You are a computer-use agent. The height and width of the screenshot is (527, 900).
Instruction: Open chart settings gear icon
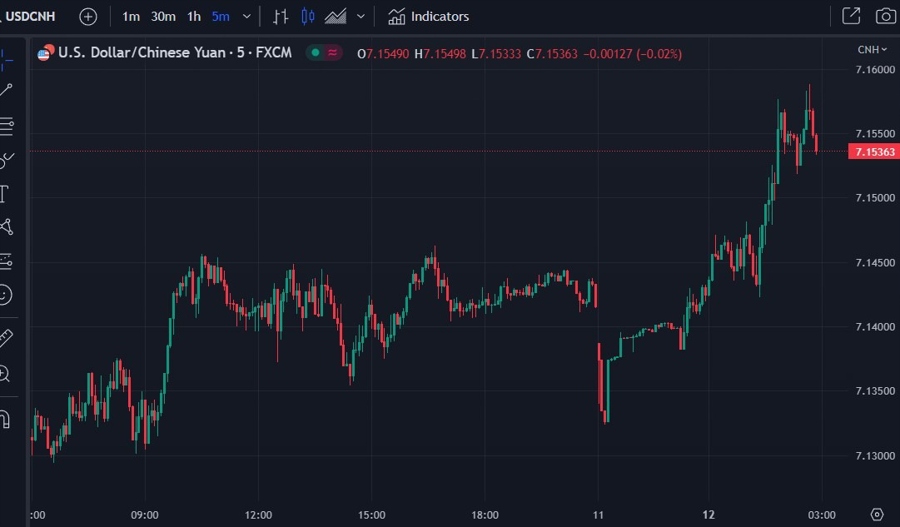point(876,514)
